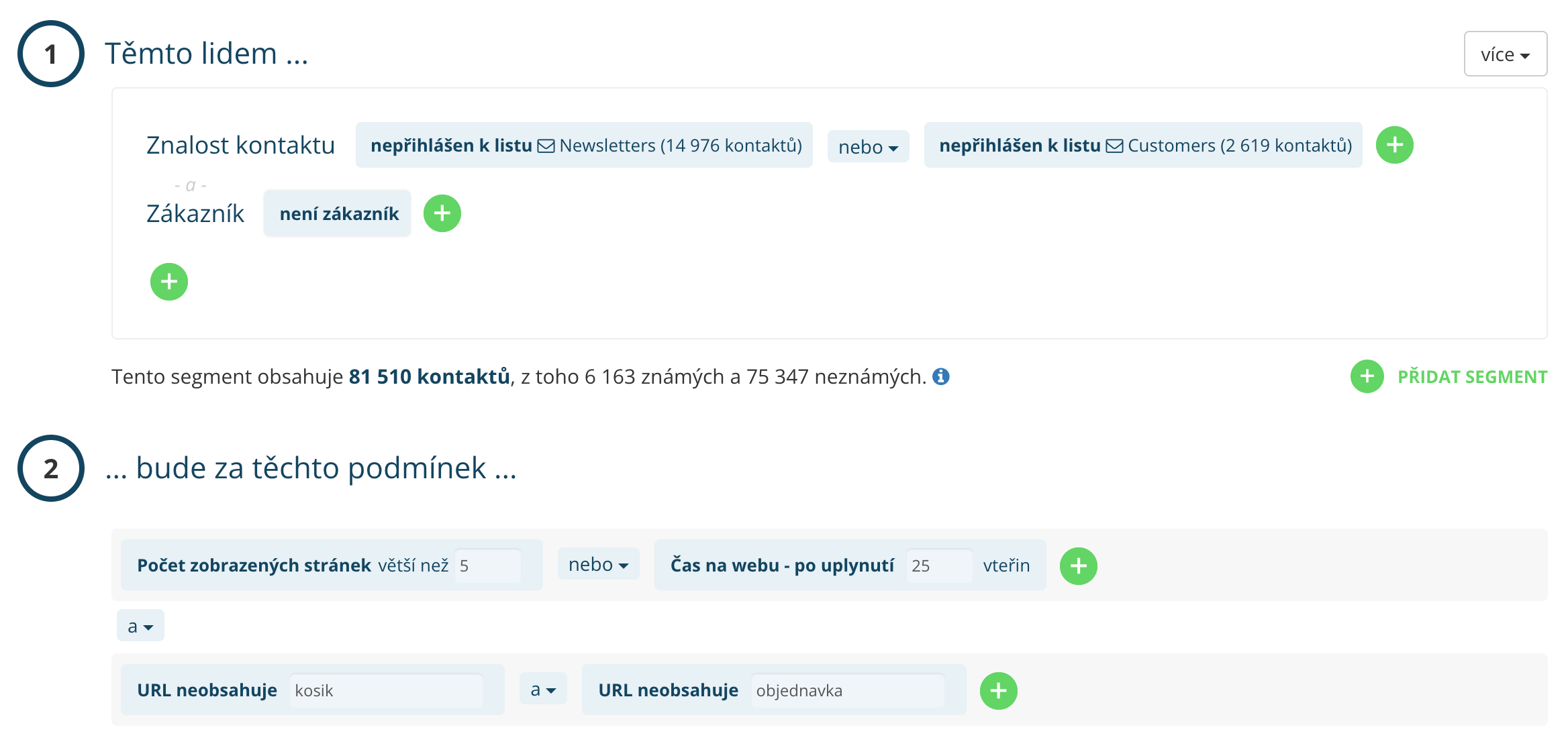Viewport: 1568px width, 754px height.
Task: Click the plus icon next to Customers list condition
Action: [1395, 145]
